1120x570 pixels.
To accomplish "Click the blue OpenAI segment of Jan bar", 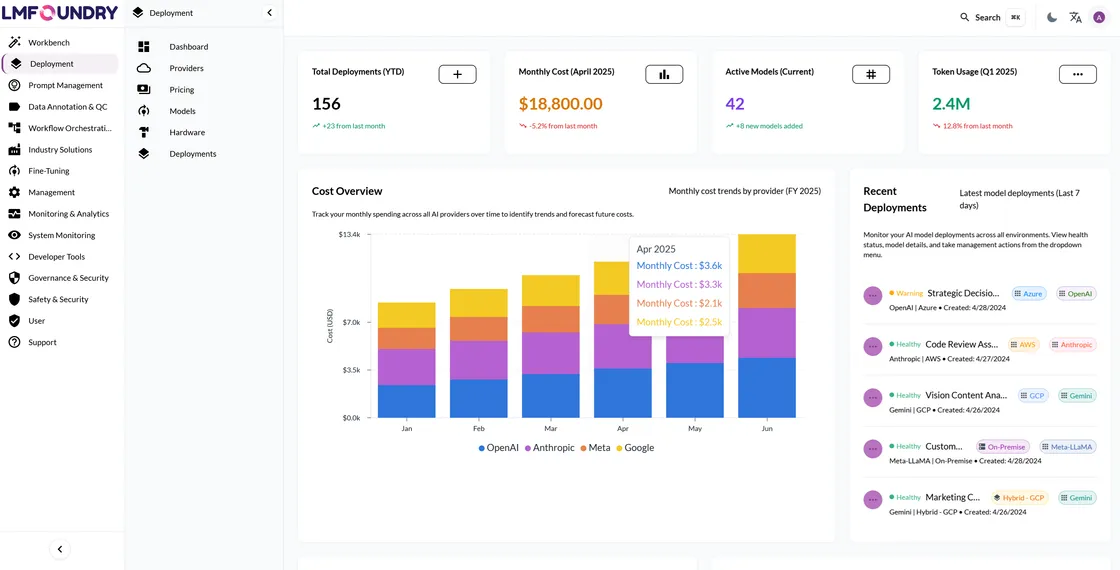I will (406, 401).
